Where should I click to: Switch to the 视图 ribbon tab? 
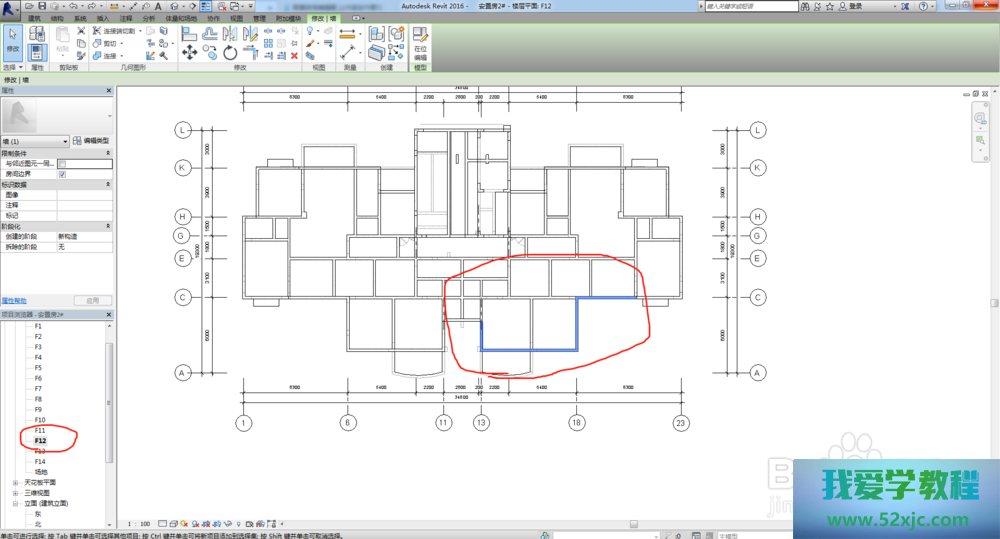coord(236,18)
